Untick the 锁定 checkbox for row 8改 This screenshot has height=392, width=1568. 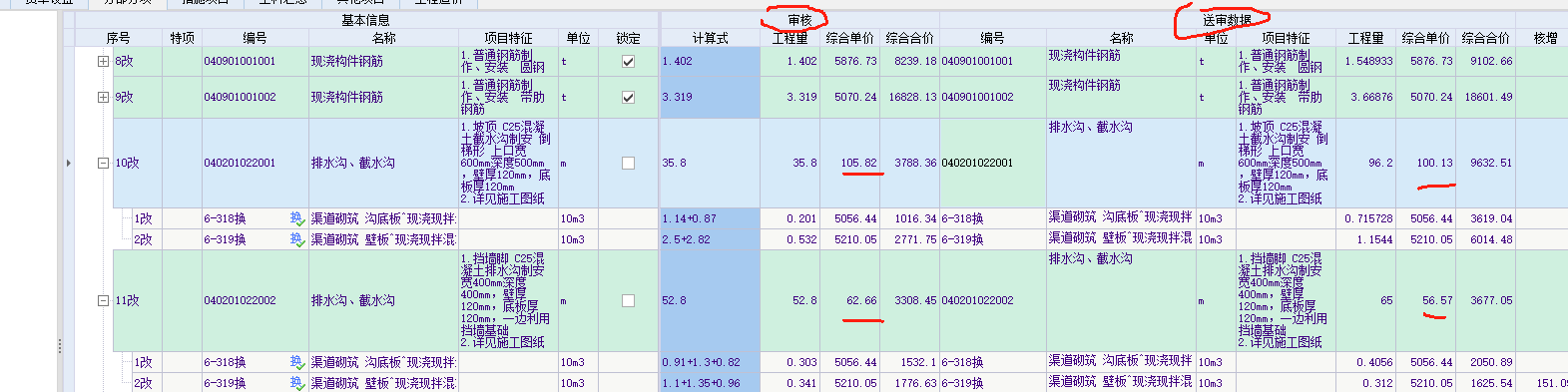628,61
